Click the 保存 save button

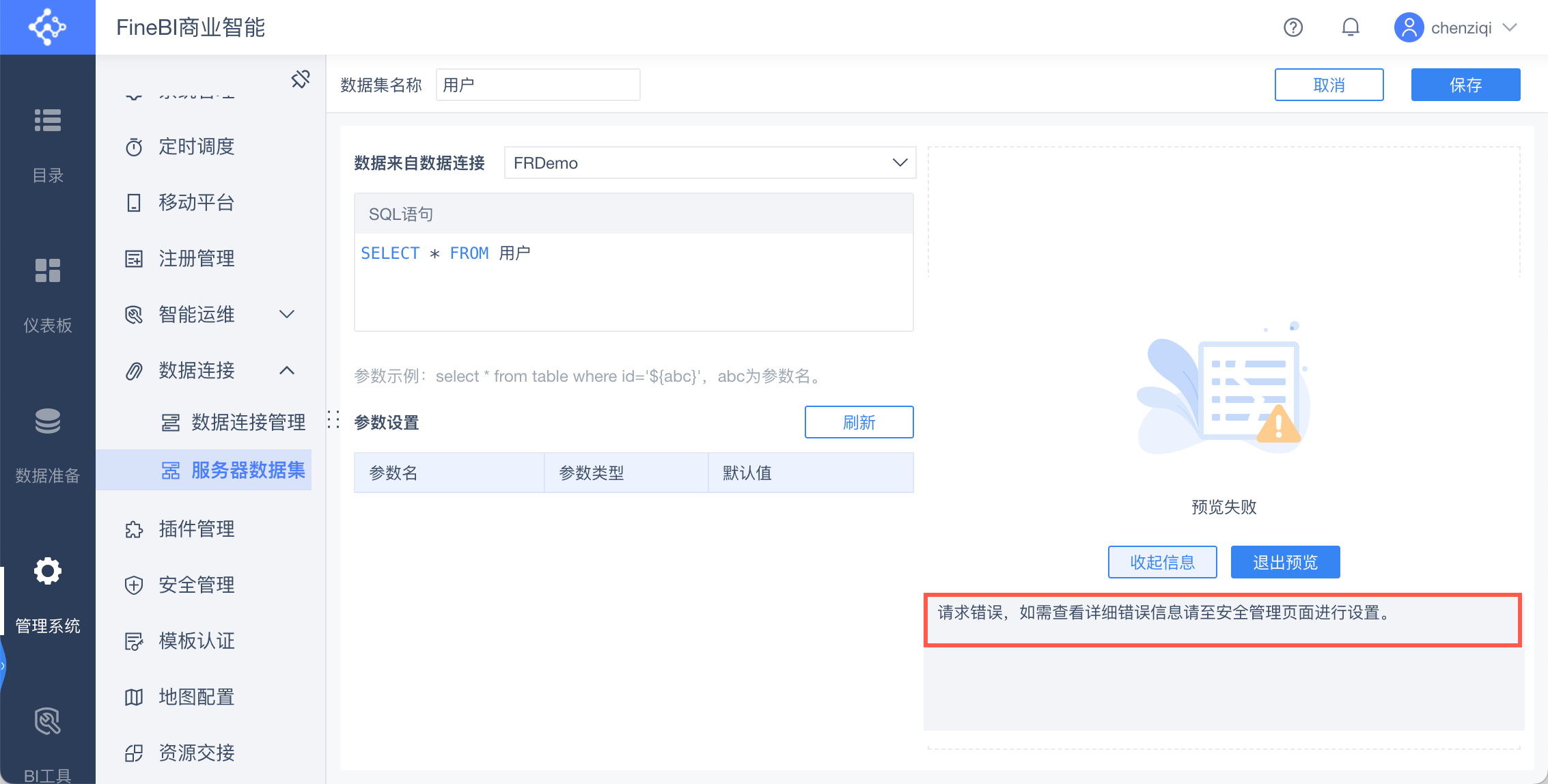[1465, 85]
